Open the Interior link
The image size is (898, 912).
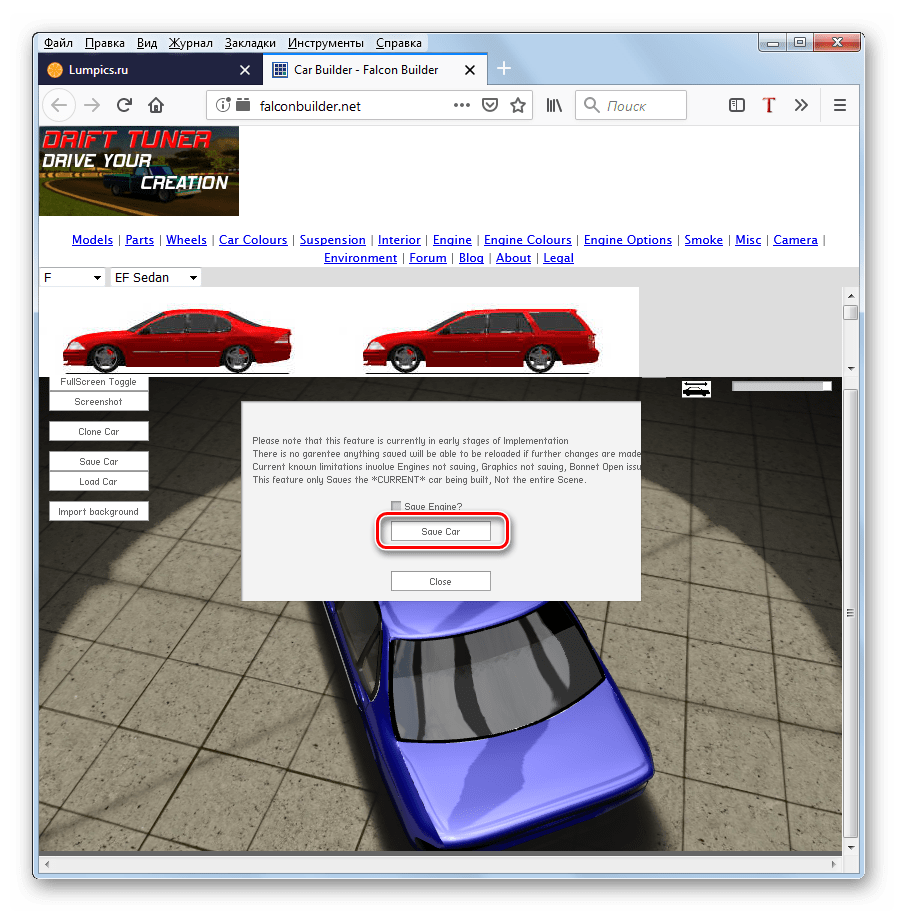coord(399,240)
